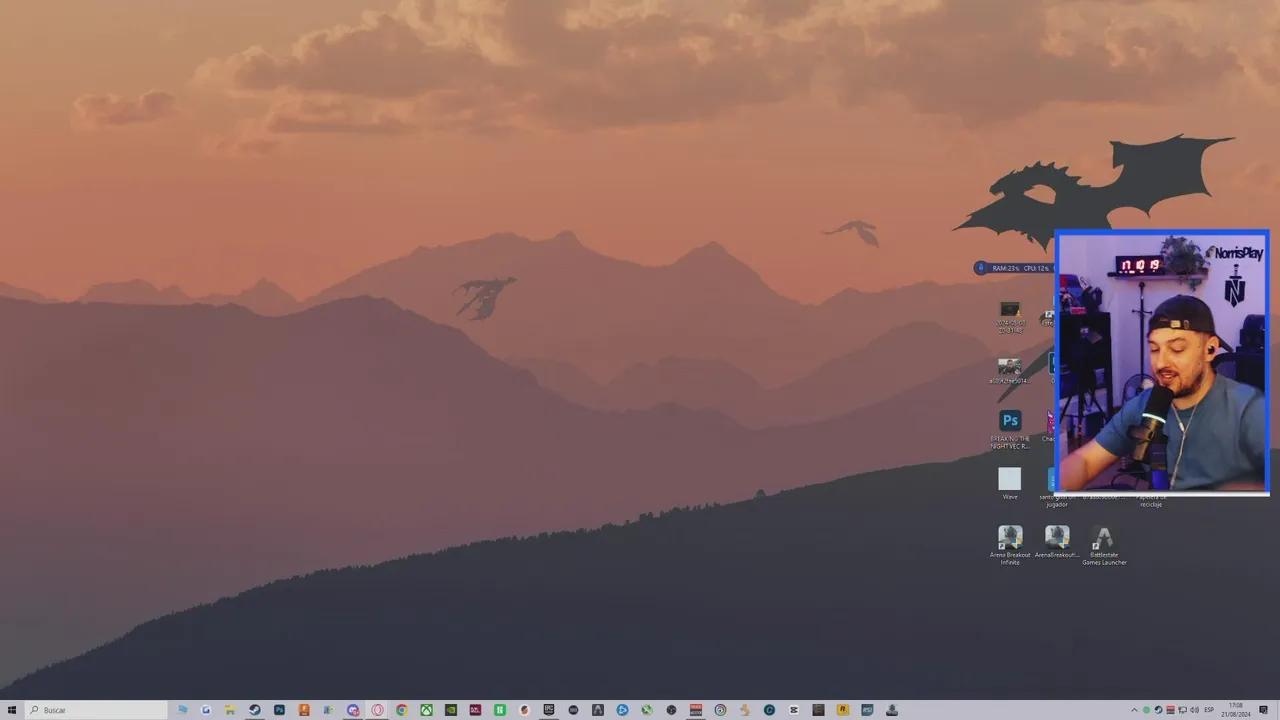Click the Steam icon in taskbar
This screenshot has height=720, width=1280.
255,710
